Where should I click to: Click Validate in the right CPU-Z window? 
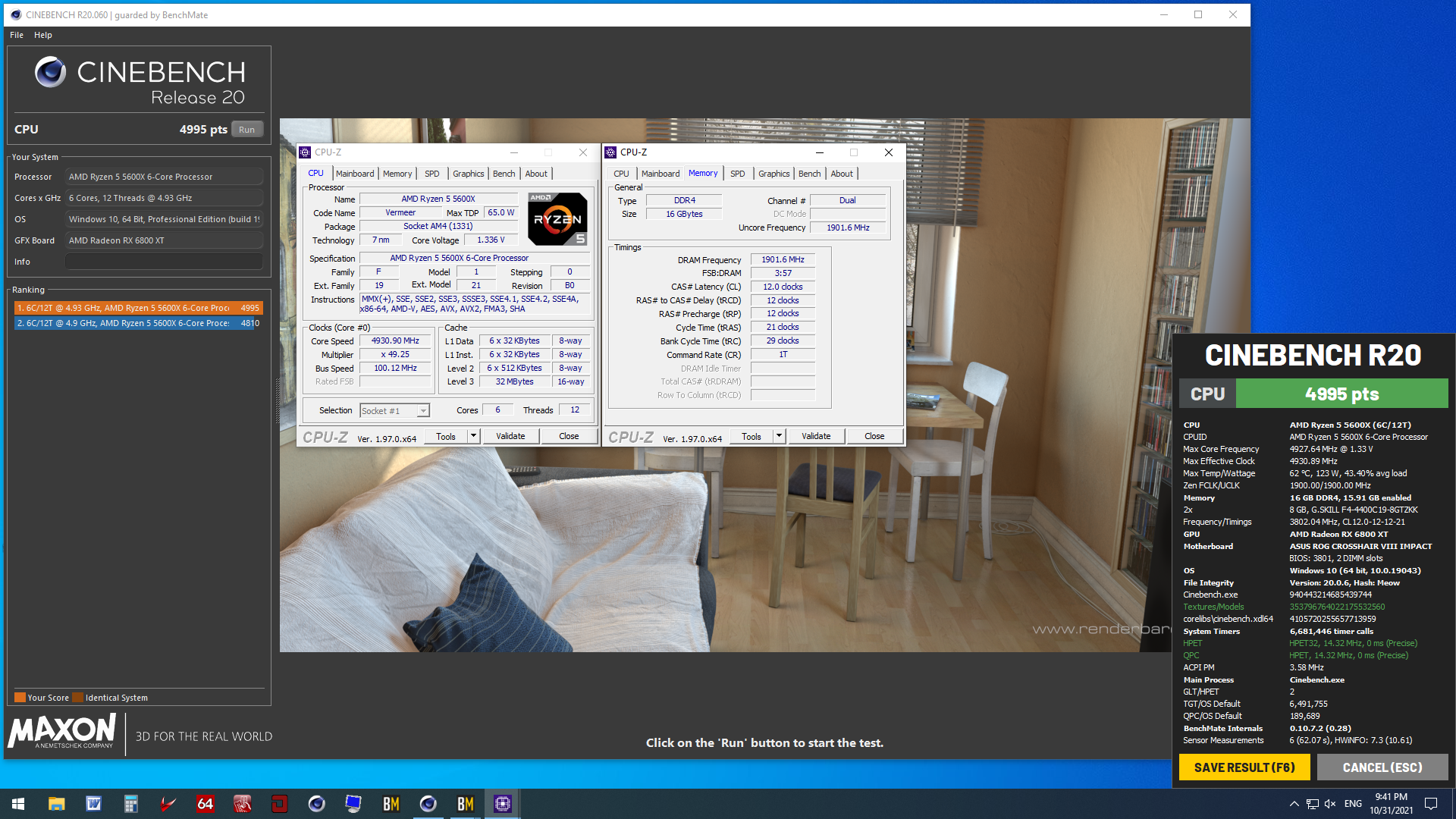816,436
